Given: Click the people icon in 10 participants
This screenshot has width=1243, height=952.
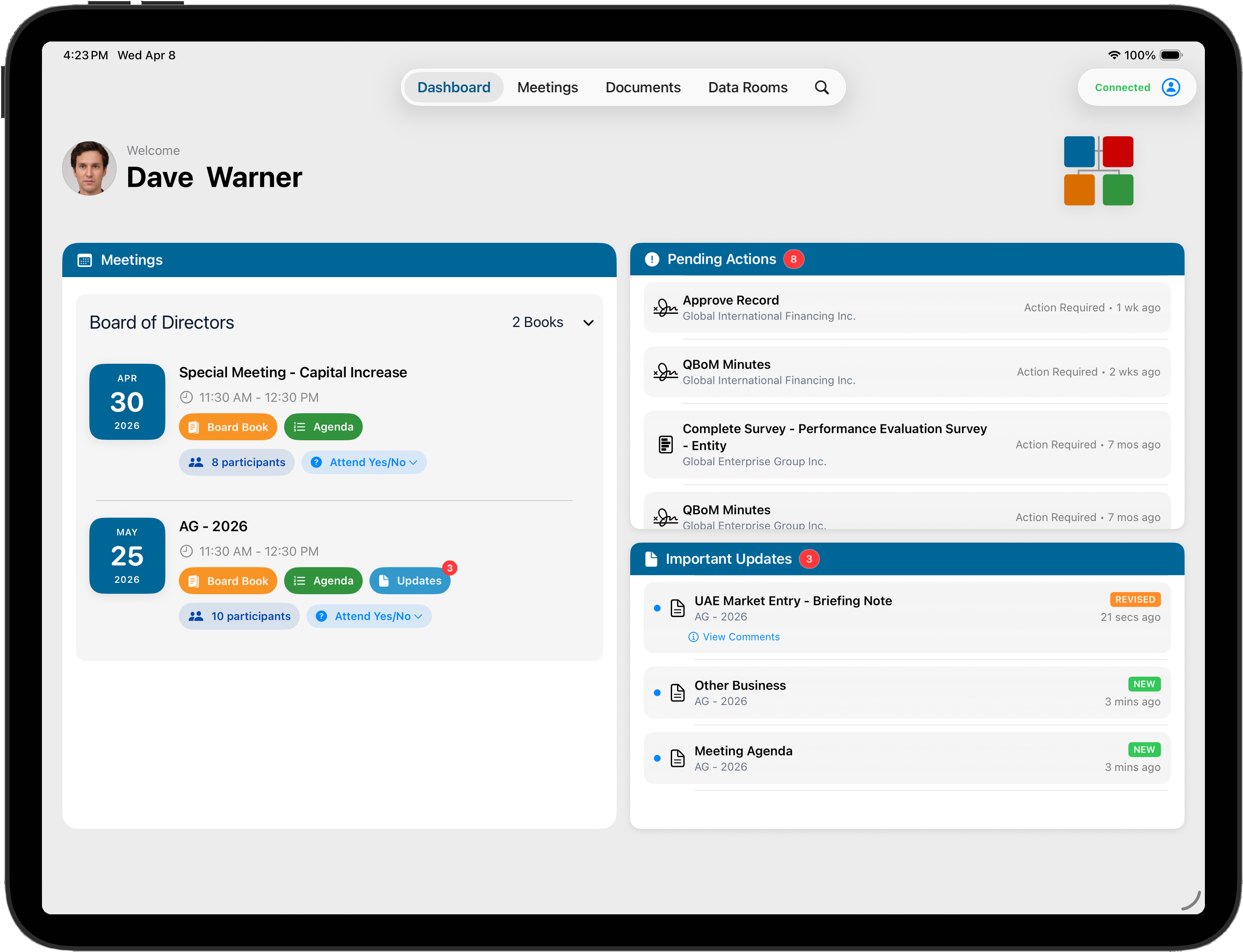Looking at the screenshot, I should (x=196, y=616).
